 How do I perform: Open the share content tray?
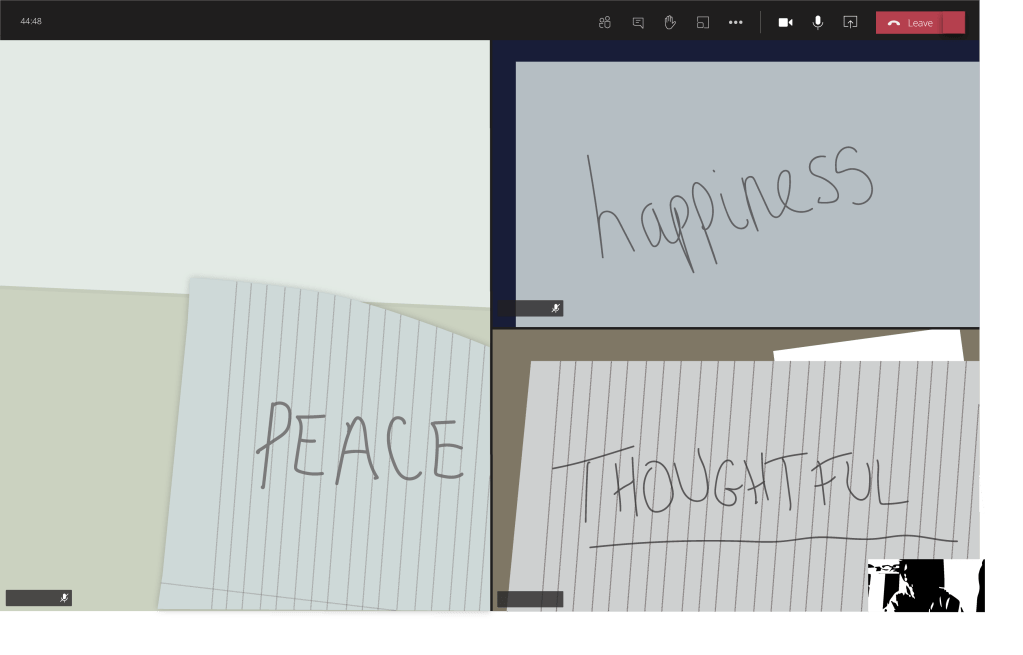(x=850, y=22)
